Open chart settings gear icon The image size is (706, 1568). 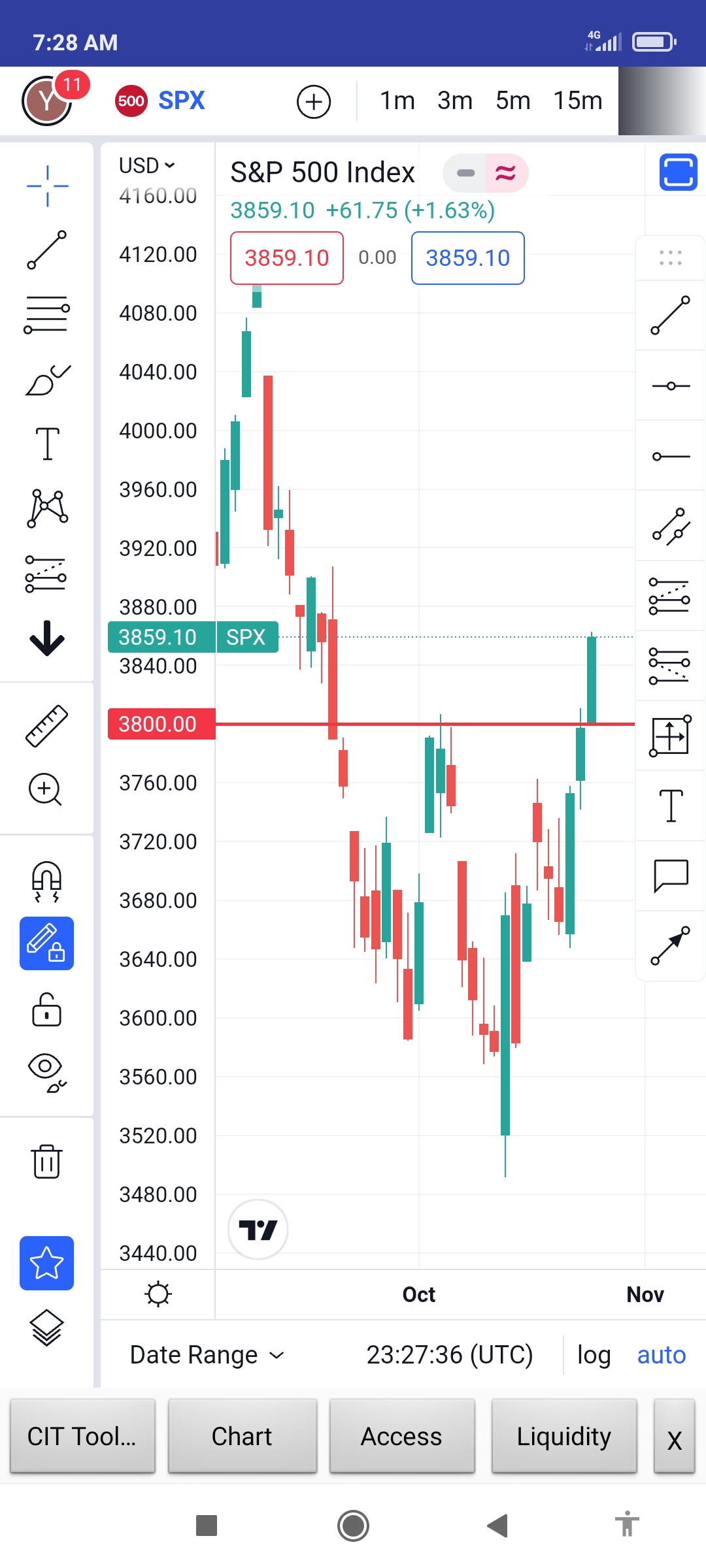pos(158,1294)
